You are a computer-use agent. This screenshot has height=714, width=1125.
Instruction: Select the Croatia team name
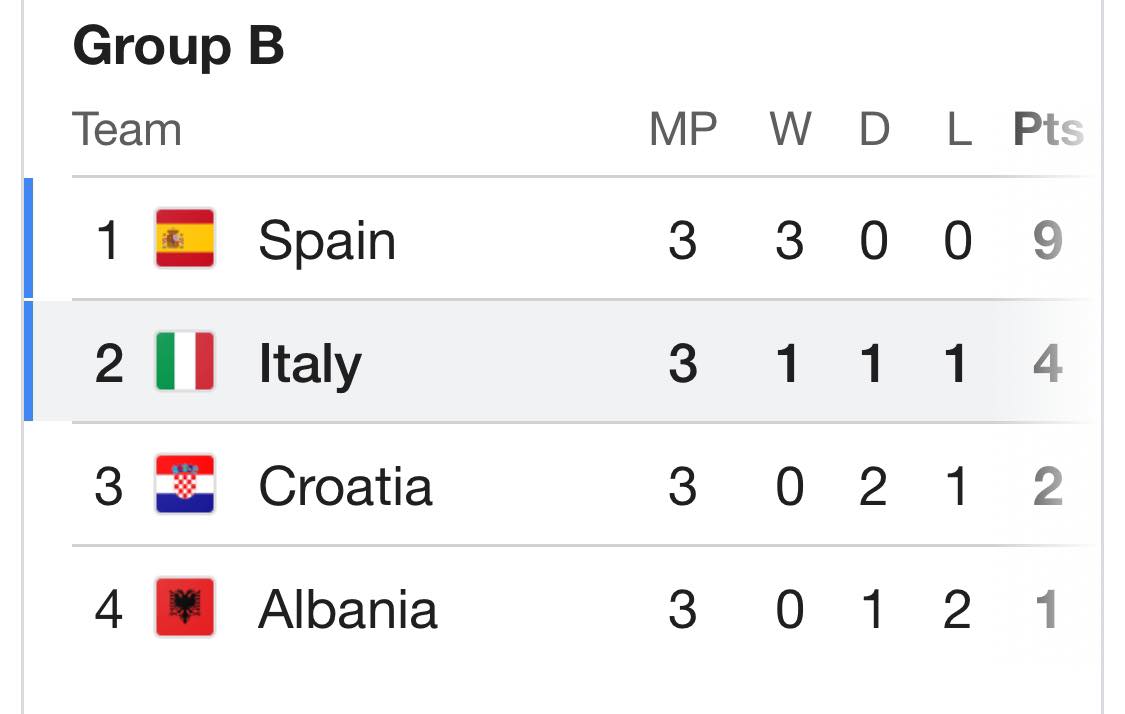point(345,487)
